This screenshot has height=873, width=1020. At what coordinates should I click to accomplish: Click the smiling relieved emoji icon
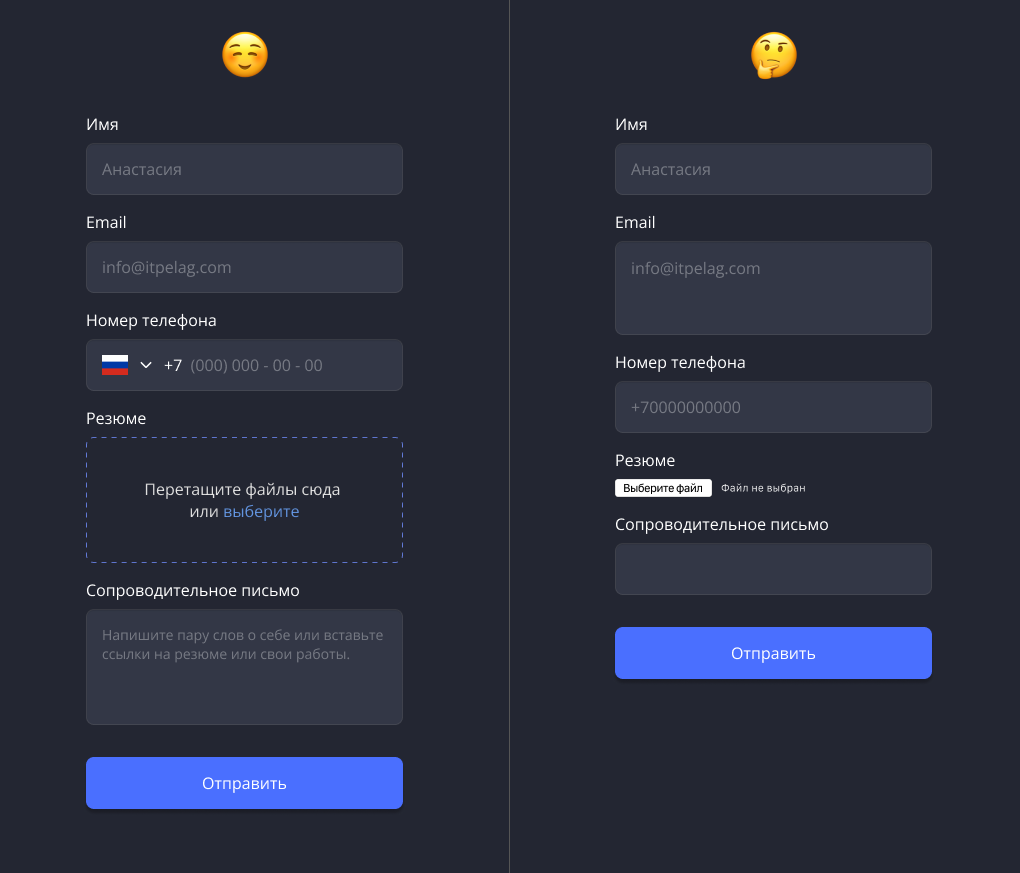tap(245, 55)
